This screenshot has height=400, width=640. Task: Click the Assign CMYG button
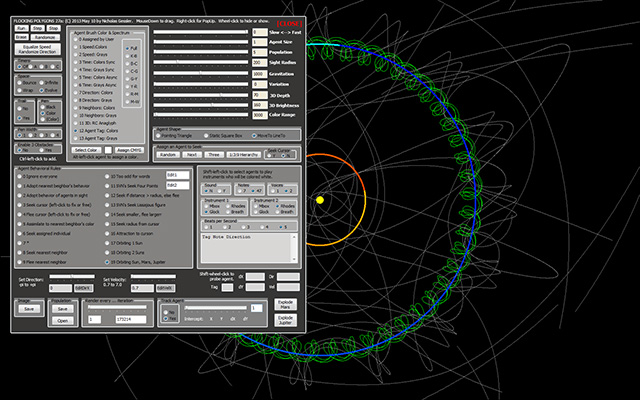pos(129,150)
